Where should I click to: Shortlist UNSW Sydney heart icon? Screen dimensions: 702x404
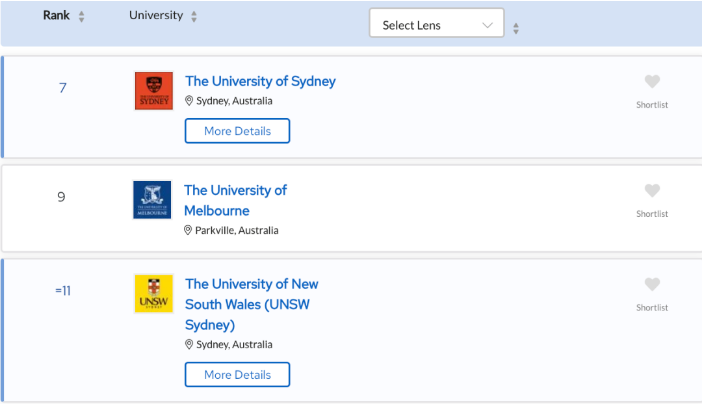652,284
